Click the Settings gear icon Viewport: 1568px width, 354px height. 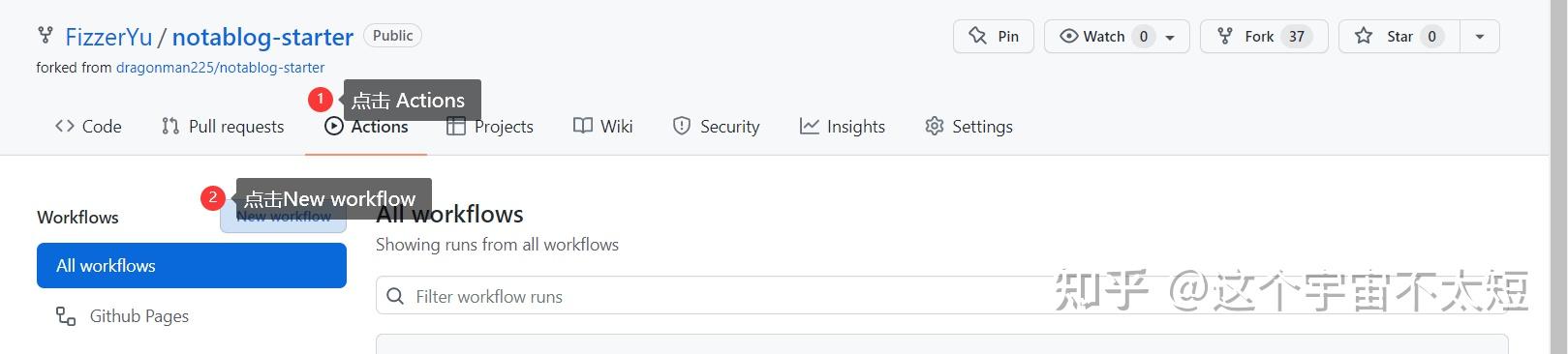[x=934, y=126]
